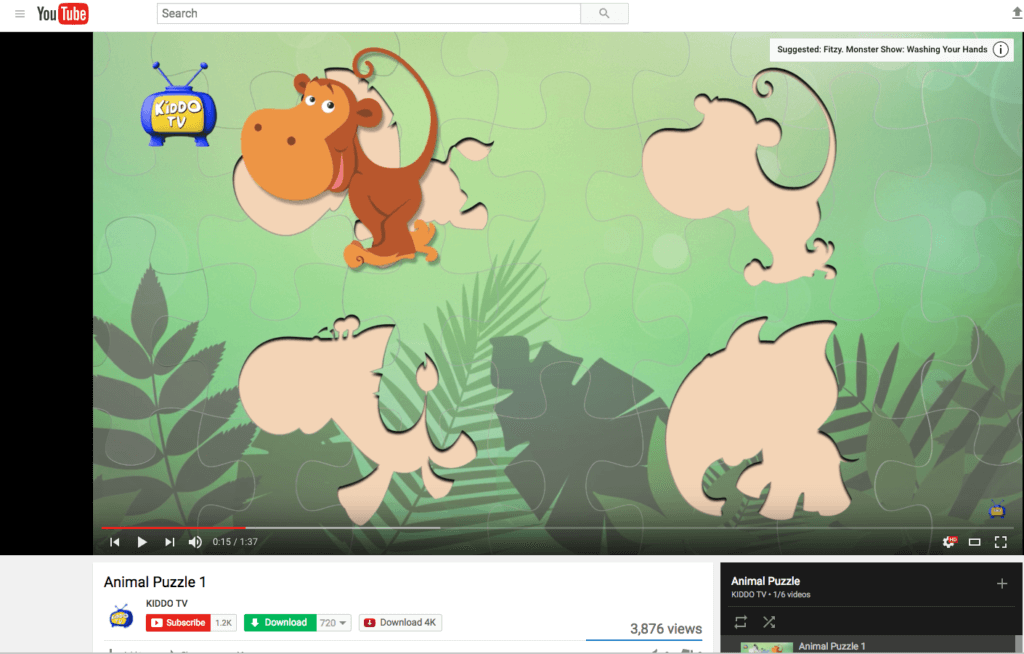Open the player settings gear

point(949,542)
